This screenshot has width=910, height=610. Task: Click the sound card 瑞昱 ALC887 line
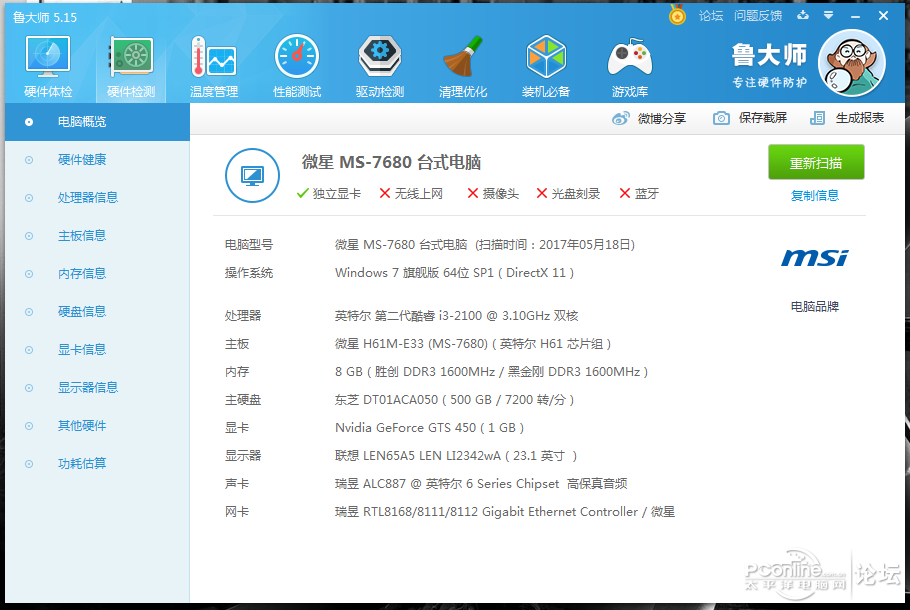coord(481,483)
